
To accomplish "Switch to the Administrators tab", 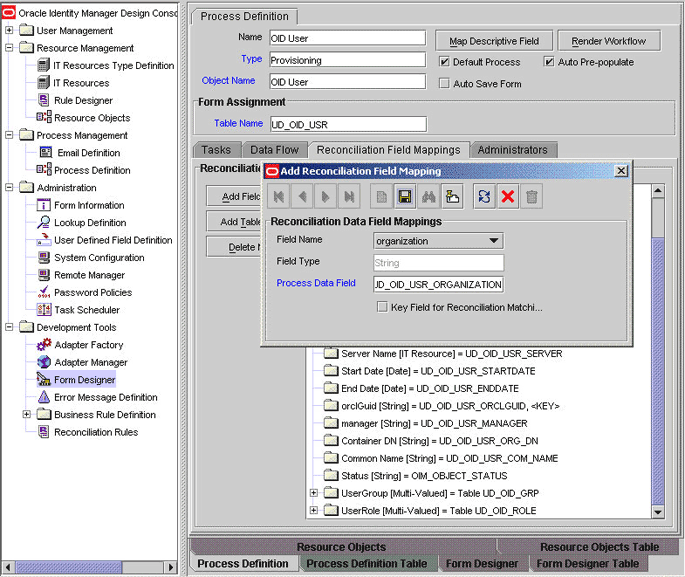I will (x=513, y=150).
